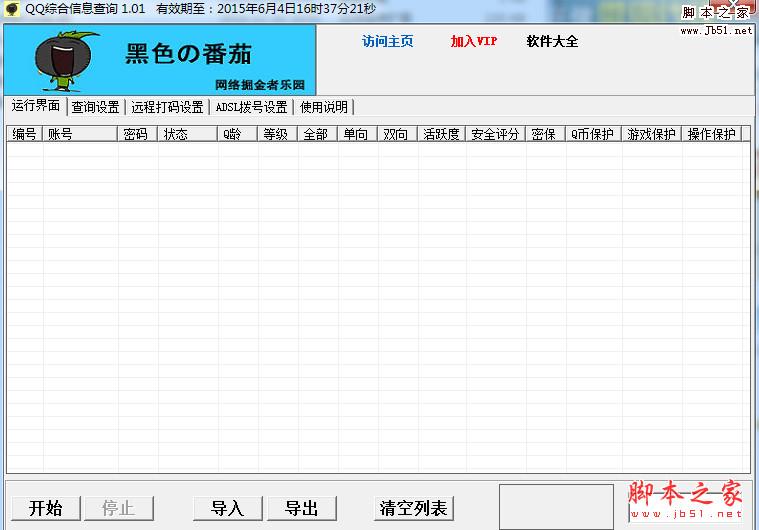This screenshot has height=530, width=759.
Task: Click the 密码 column header
Action: coord(137,134)
